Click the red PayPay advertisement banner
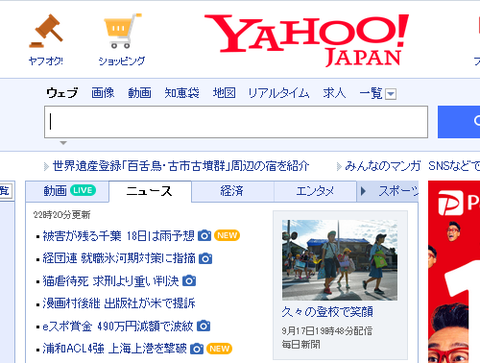 [454, 272]
